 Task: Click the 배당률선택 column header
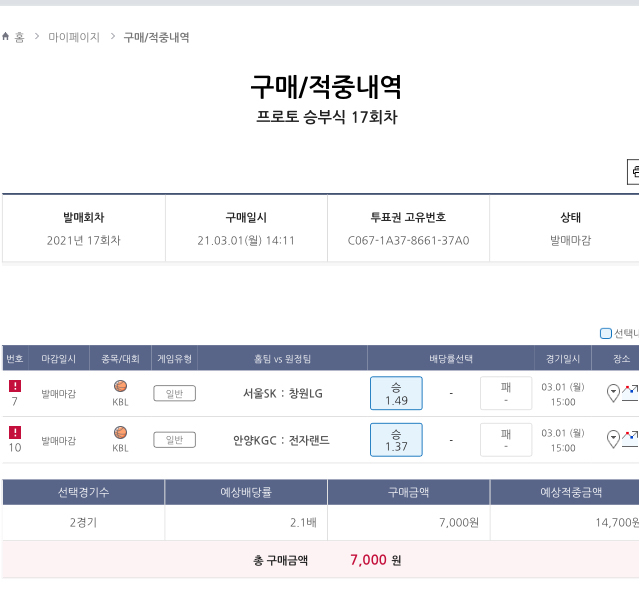(450, 358)
